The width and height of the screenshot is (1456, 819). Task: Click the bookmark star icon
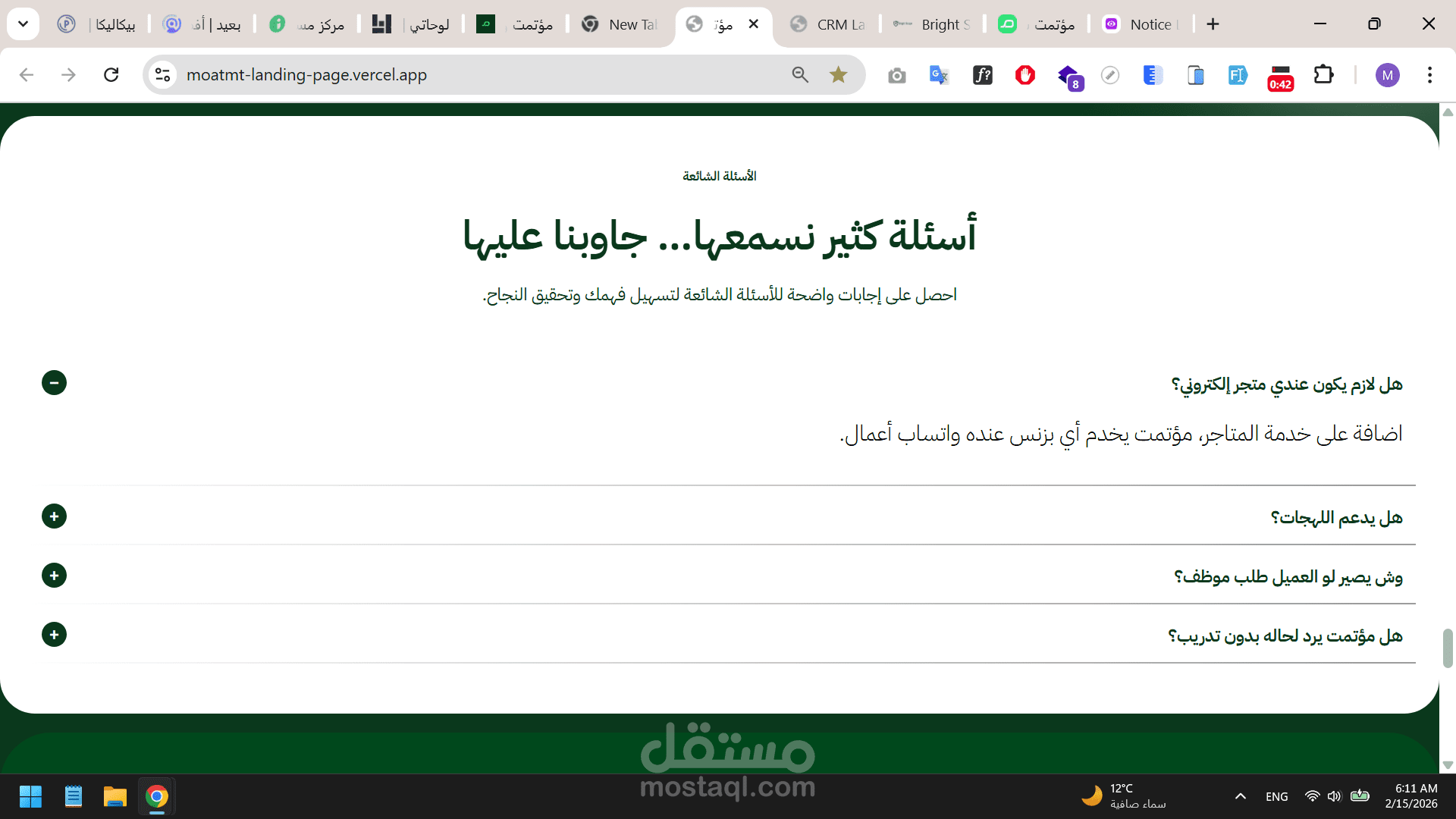coord(838,74)
